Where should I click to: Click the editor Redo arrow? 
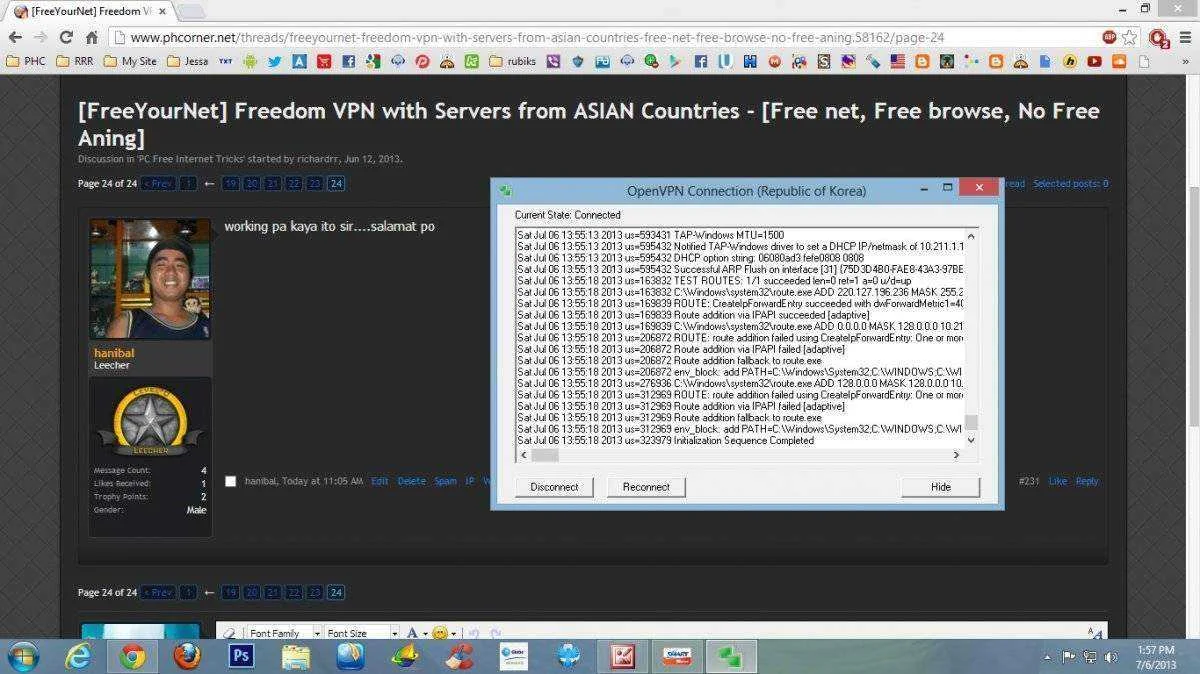(x=495, y=633)
